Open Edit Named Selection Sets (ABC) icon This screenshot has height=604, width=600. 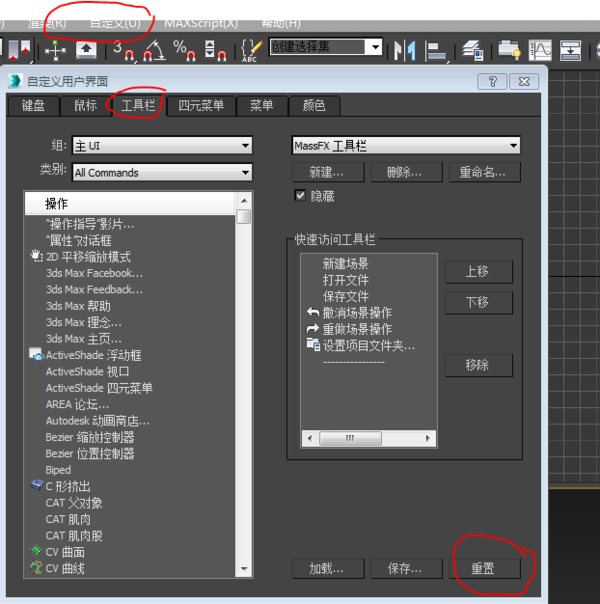pyautogui.click(x=251, y=50)
